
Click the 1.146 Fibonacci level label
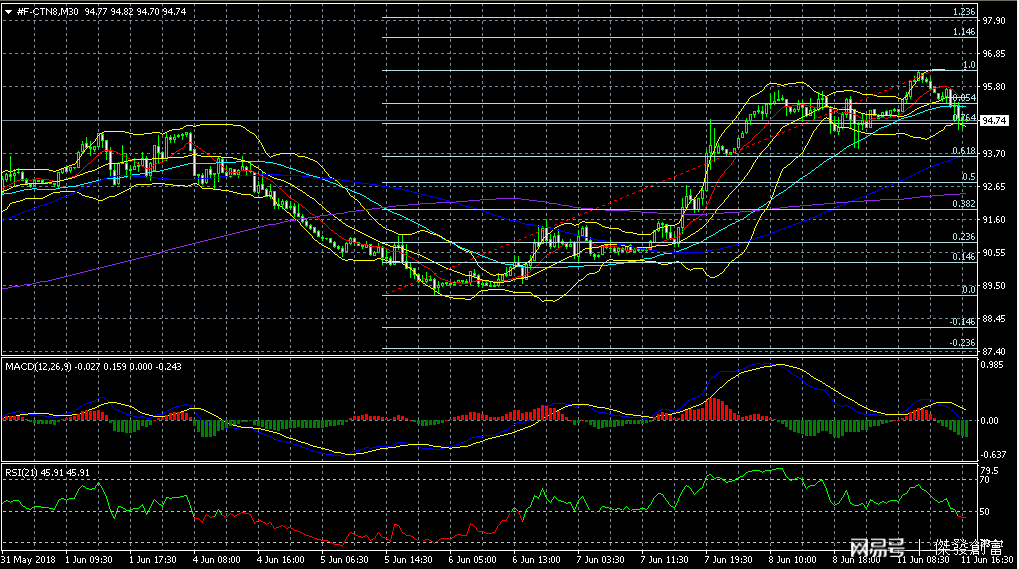pos(964,32)
